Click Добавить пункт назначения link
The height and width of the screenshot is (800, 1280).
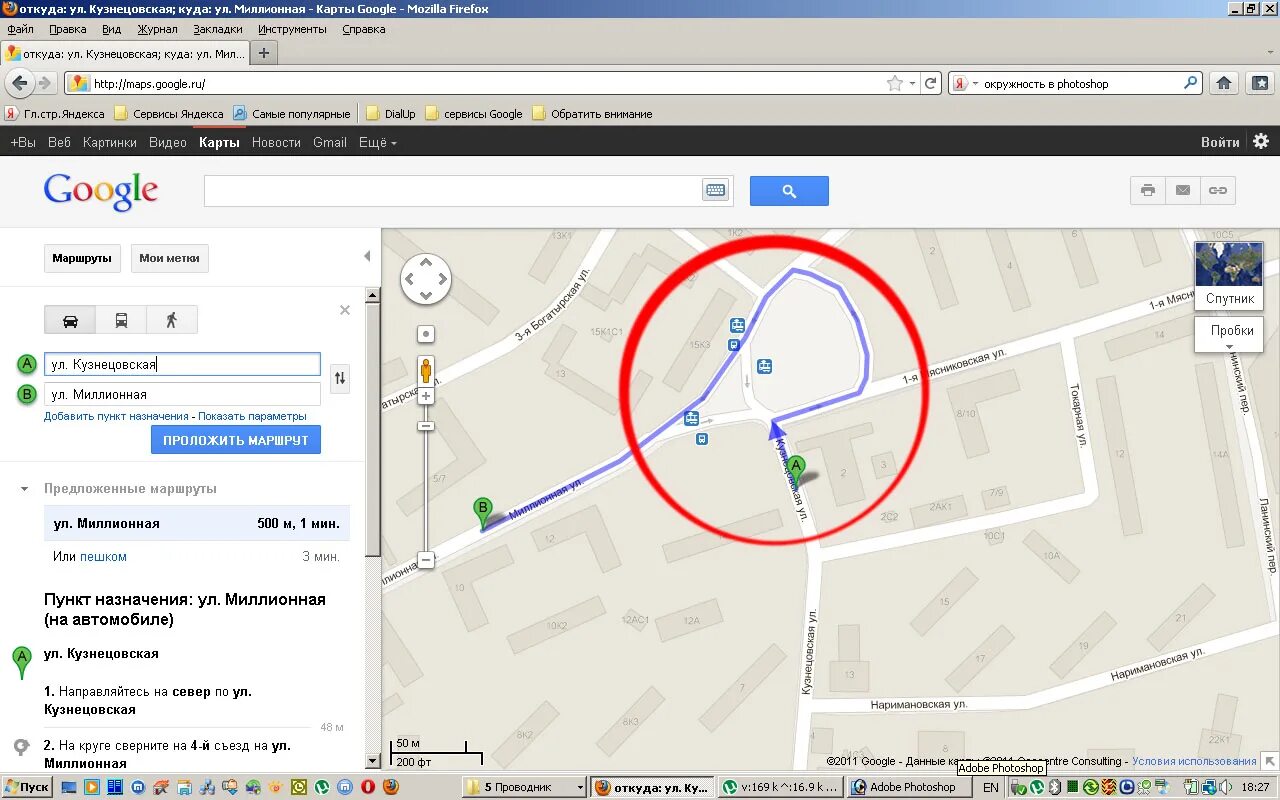[x=116, y=416]
